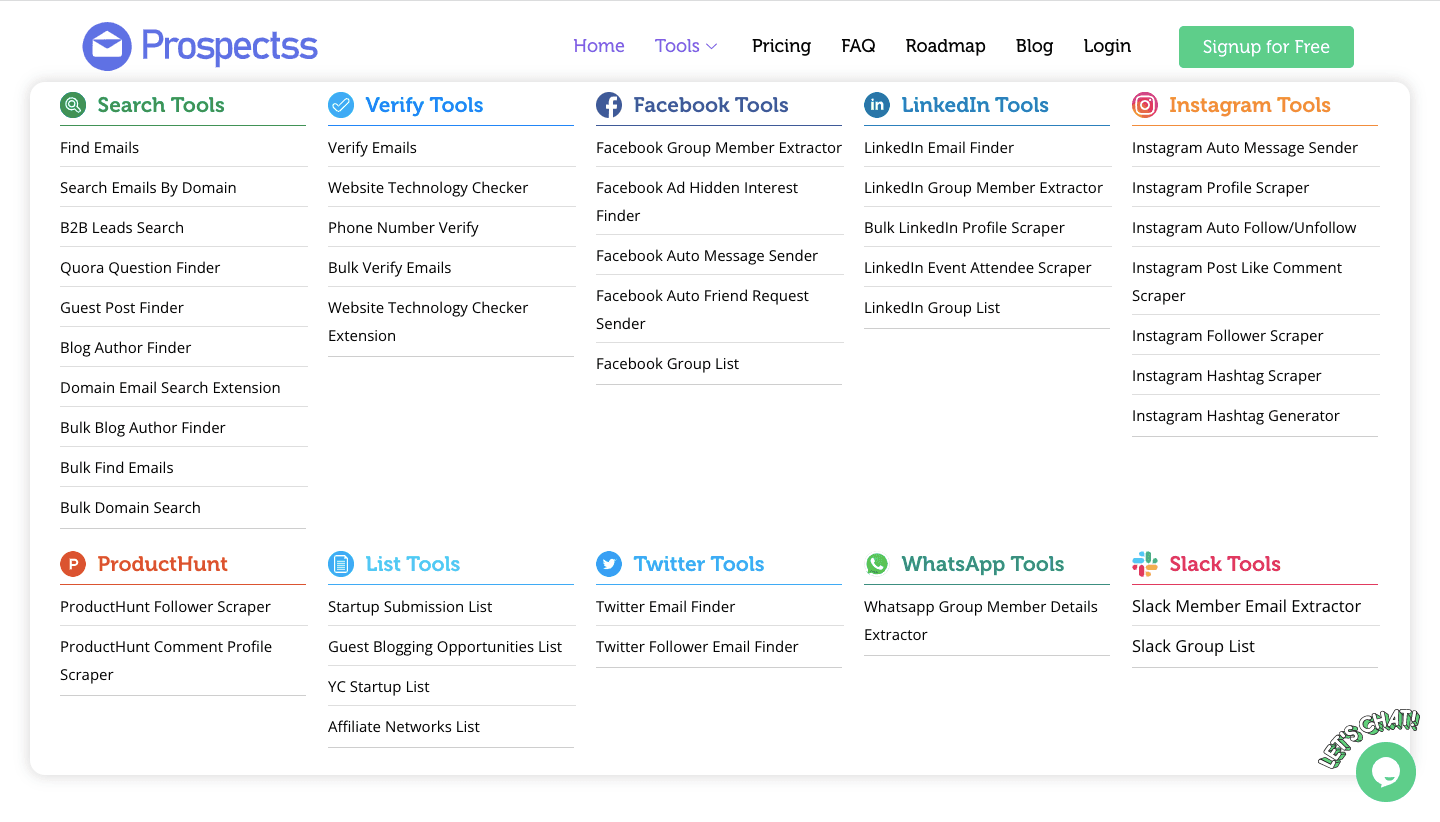The height and width of the screenshot is (822, 1440).
Task: Open LinkedIn Event Attendee Scraper
Action: pos(978,268)
